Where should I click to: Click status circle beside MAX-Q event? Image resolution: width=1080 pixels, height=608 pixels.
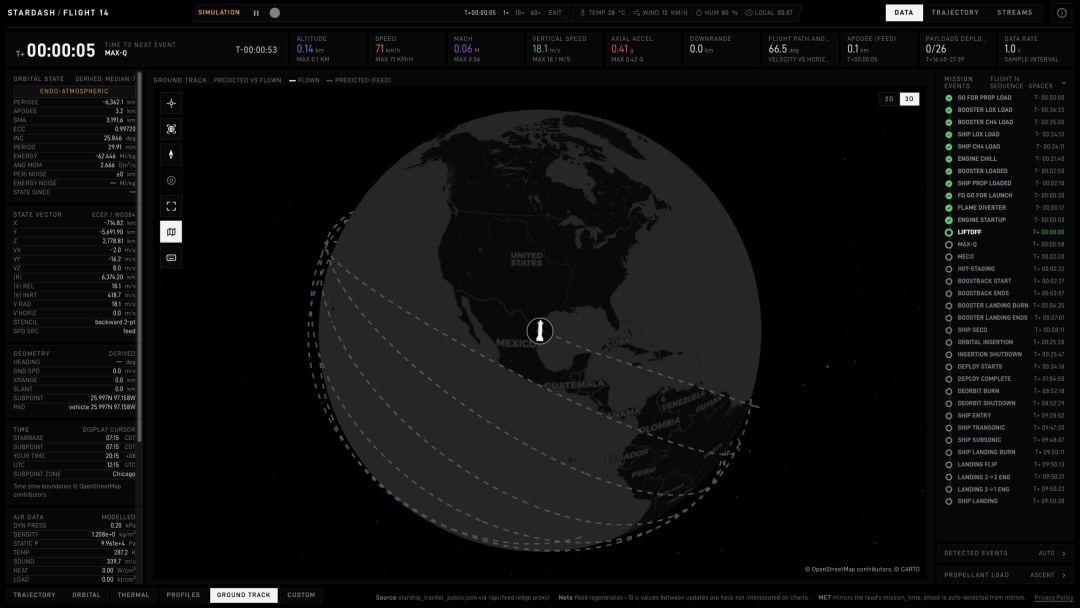pos(948,244)
